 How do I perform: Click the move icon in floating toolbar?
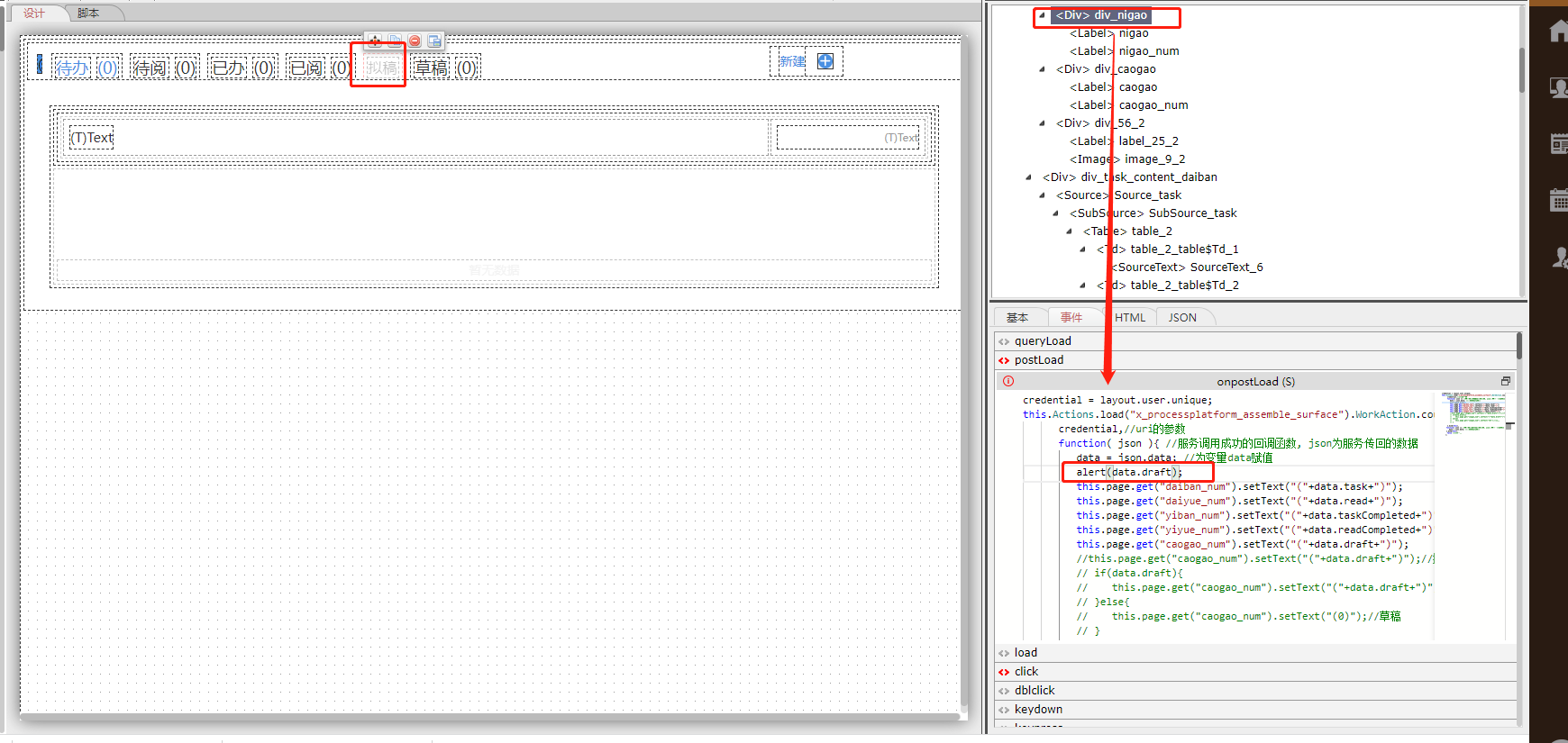tap(375, 41)
